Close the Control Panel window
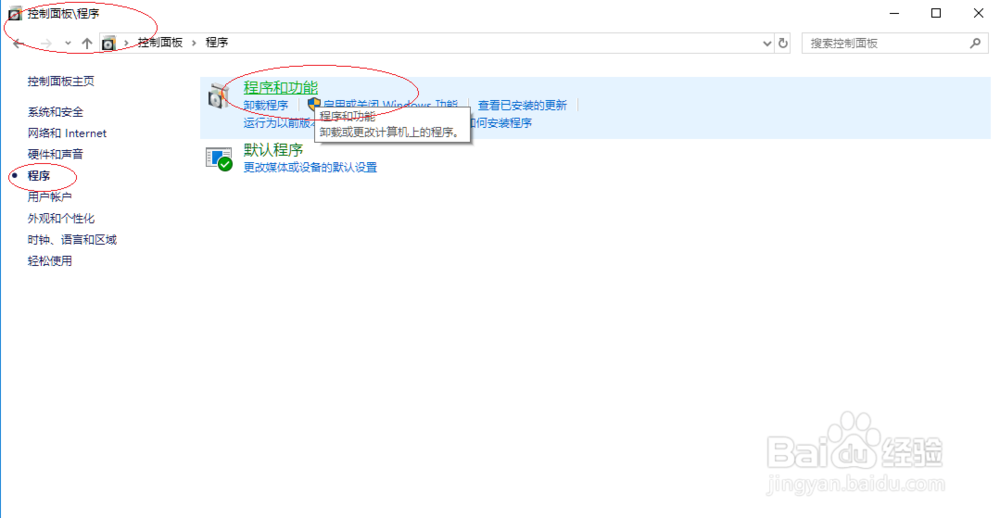This screenshot has width=1000, height=518. [978, 13]
